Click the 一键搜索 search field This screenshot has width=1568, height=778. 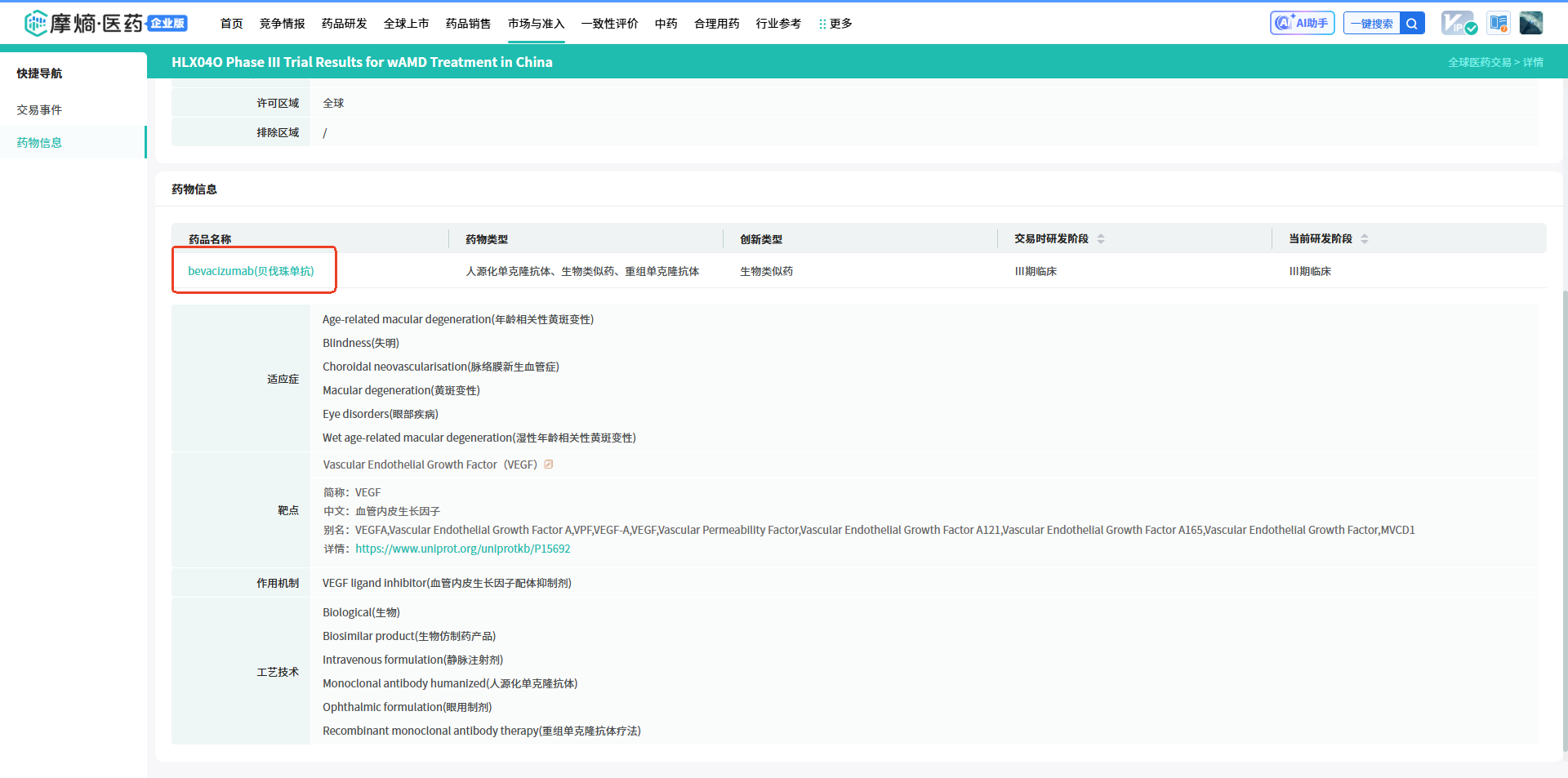click(1372, 23)
